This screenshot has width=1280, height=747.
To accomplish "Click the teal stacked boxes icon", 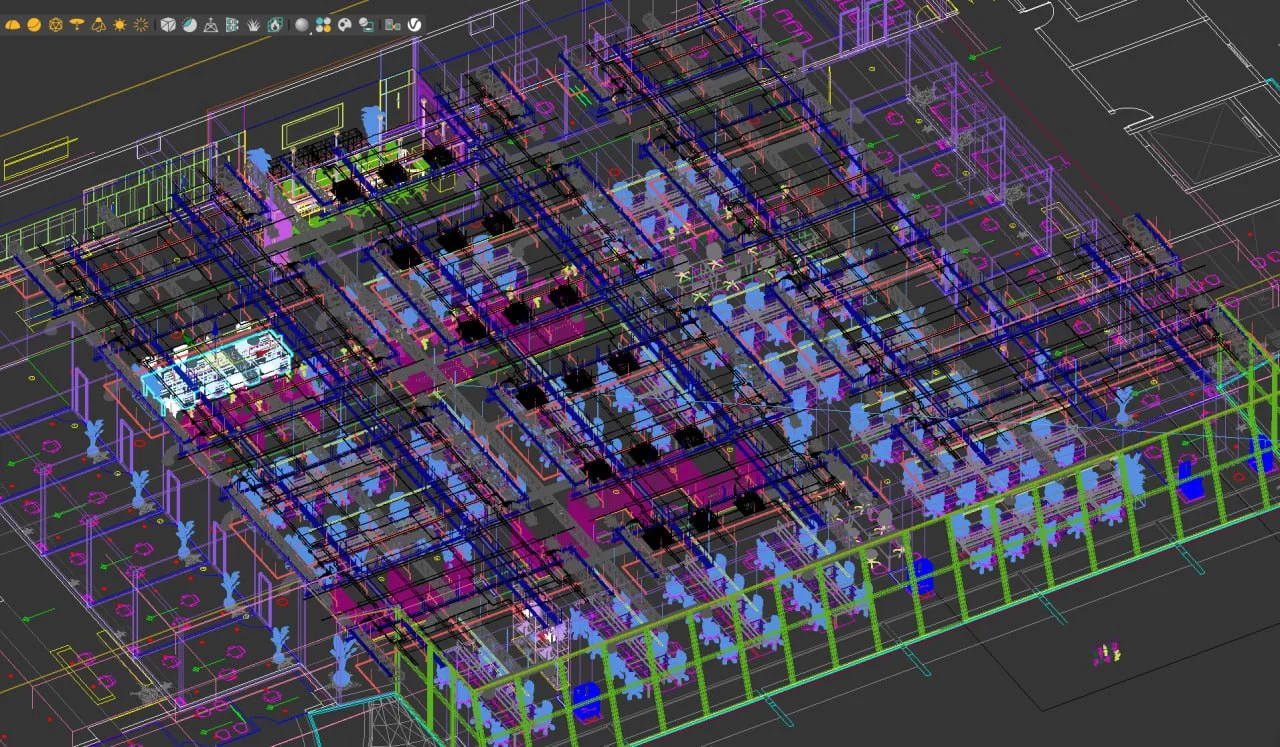I will click(232, 24).
